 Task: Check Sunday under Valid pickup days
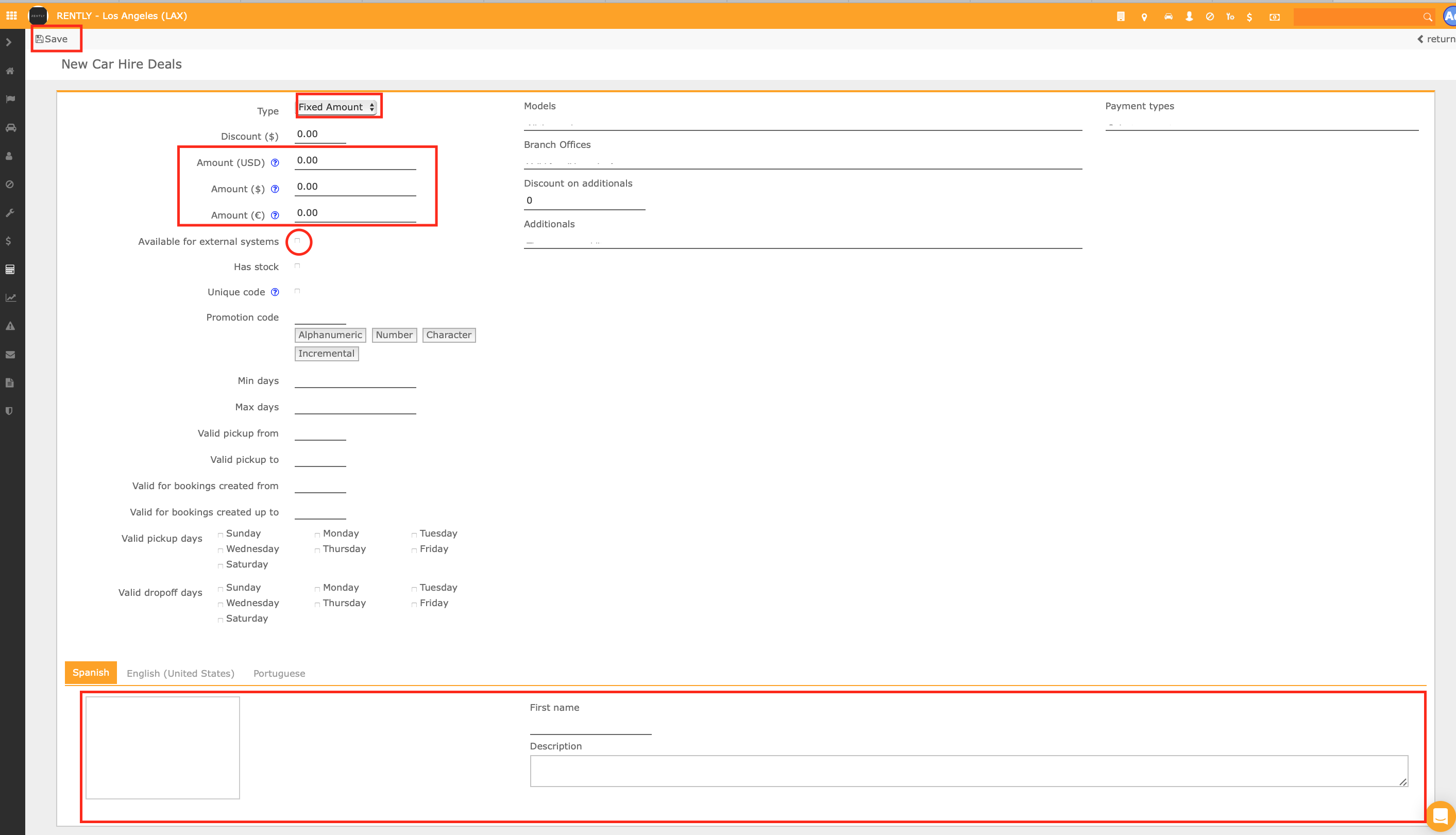[220, 535]
